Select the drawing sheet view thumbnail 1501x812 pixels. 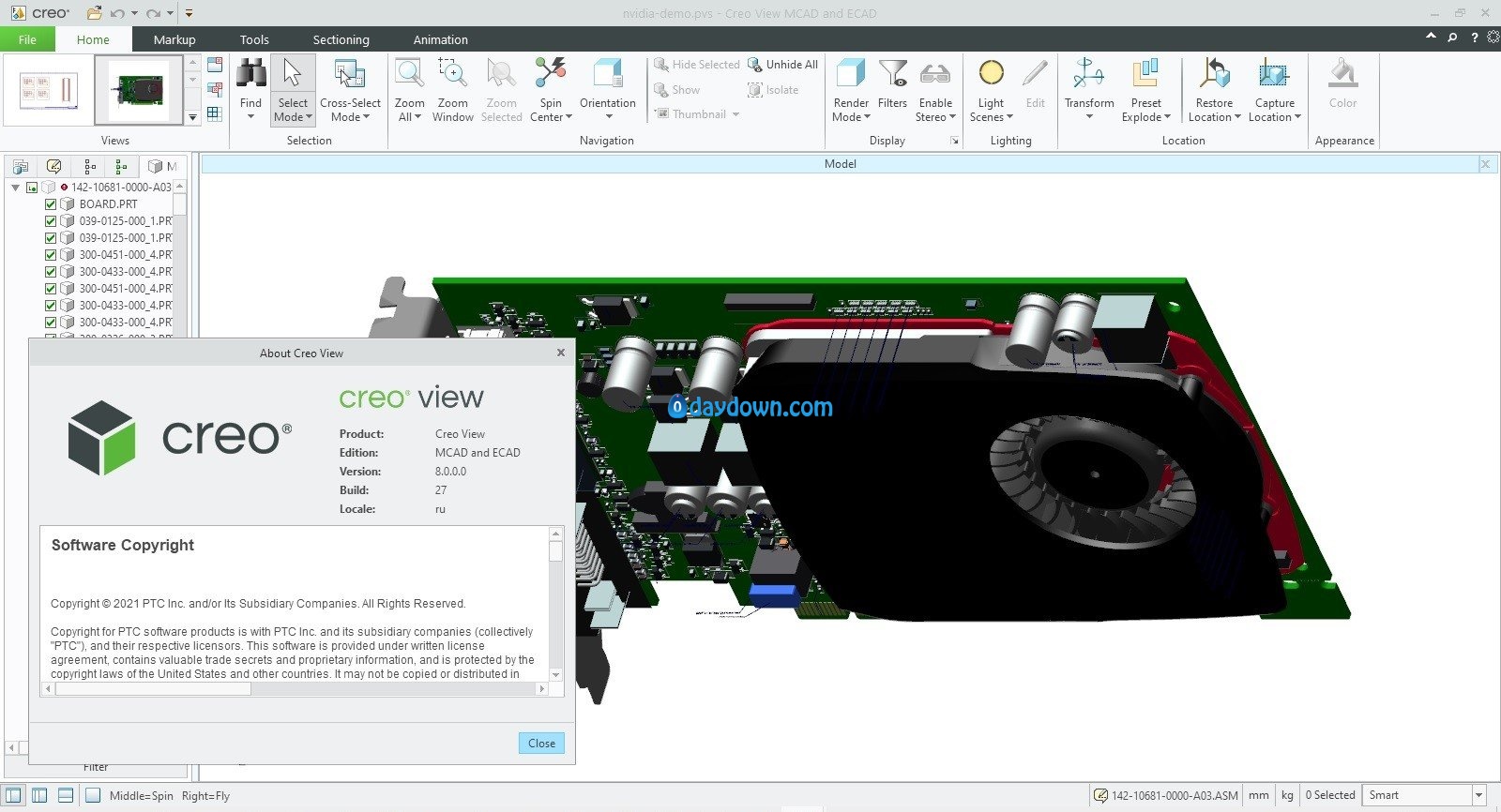click(x=48, y=90)
